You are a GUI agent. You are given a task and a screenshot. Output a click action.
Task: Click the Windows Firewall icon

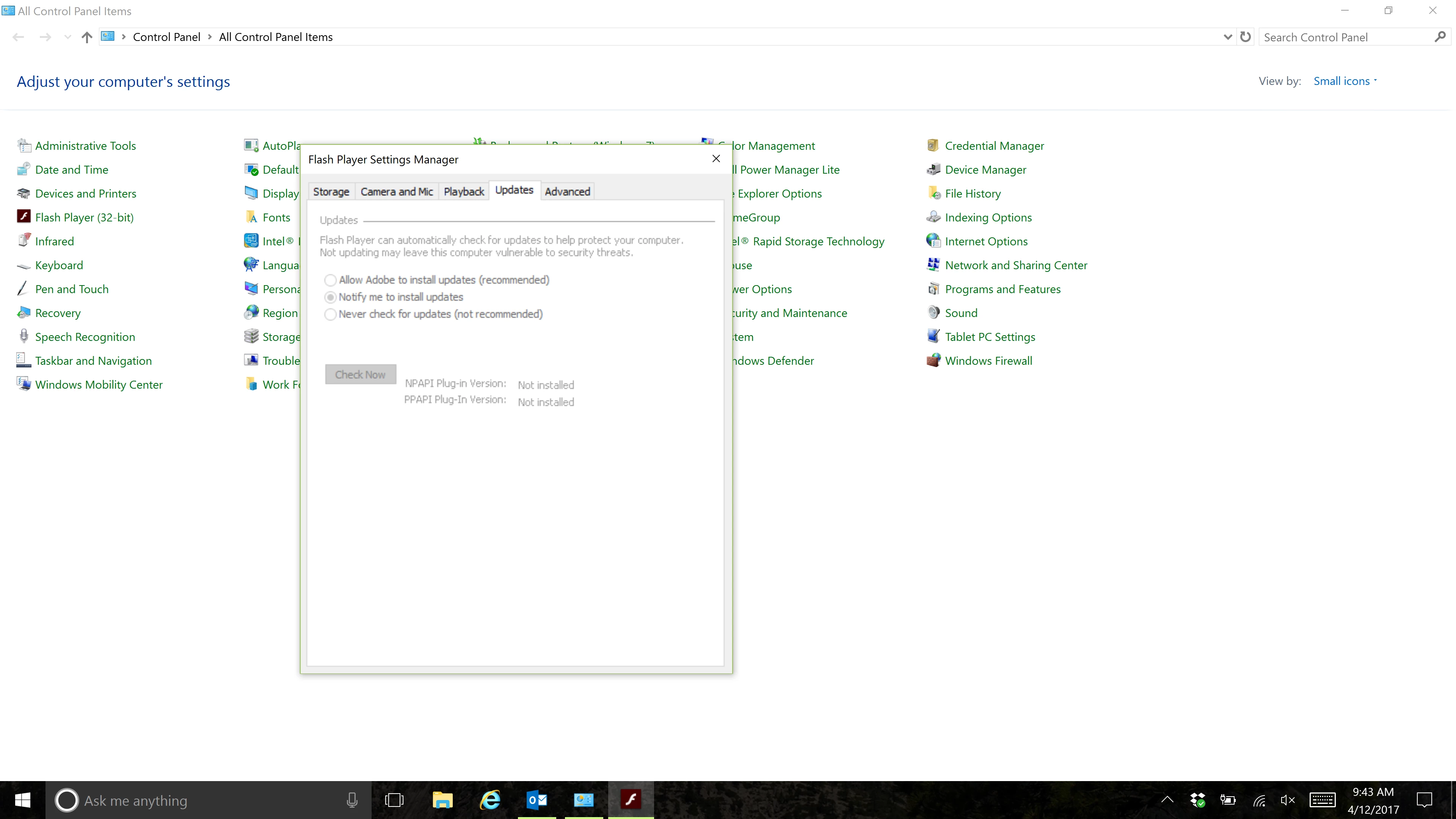coord(933,361)
